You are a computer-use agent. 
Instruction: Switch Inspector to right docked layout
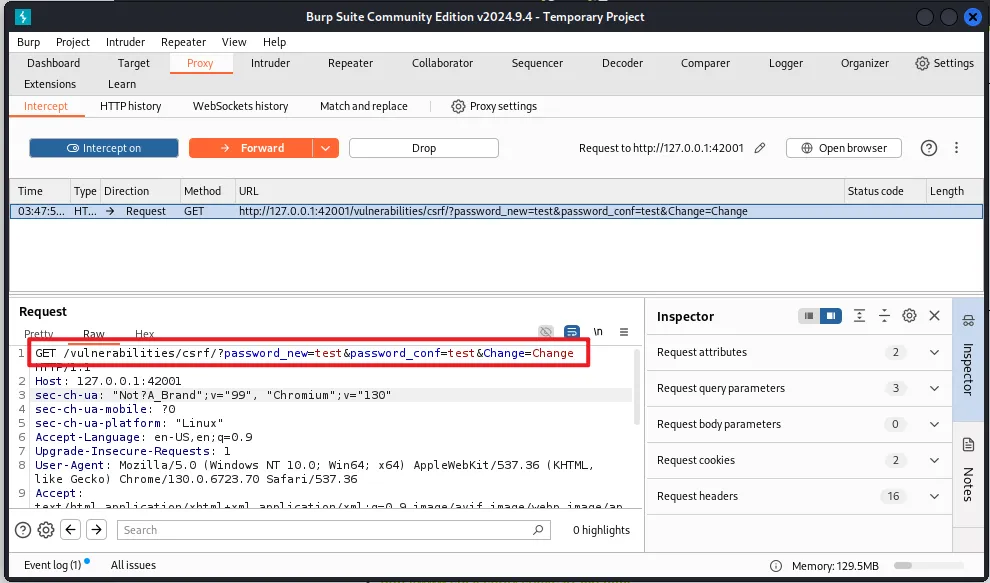pos(831,316)
